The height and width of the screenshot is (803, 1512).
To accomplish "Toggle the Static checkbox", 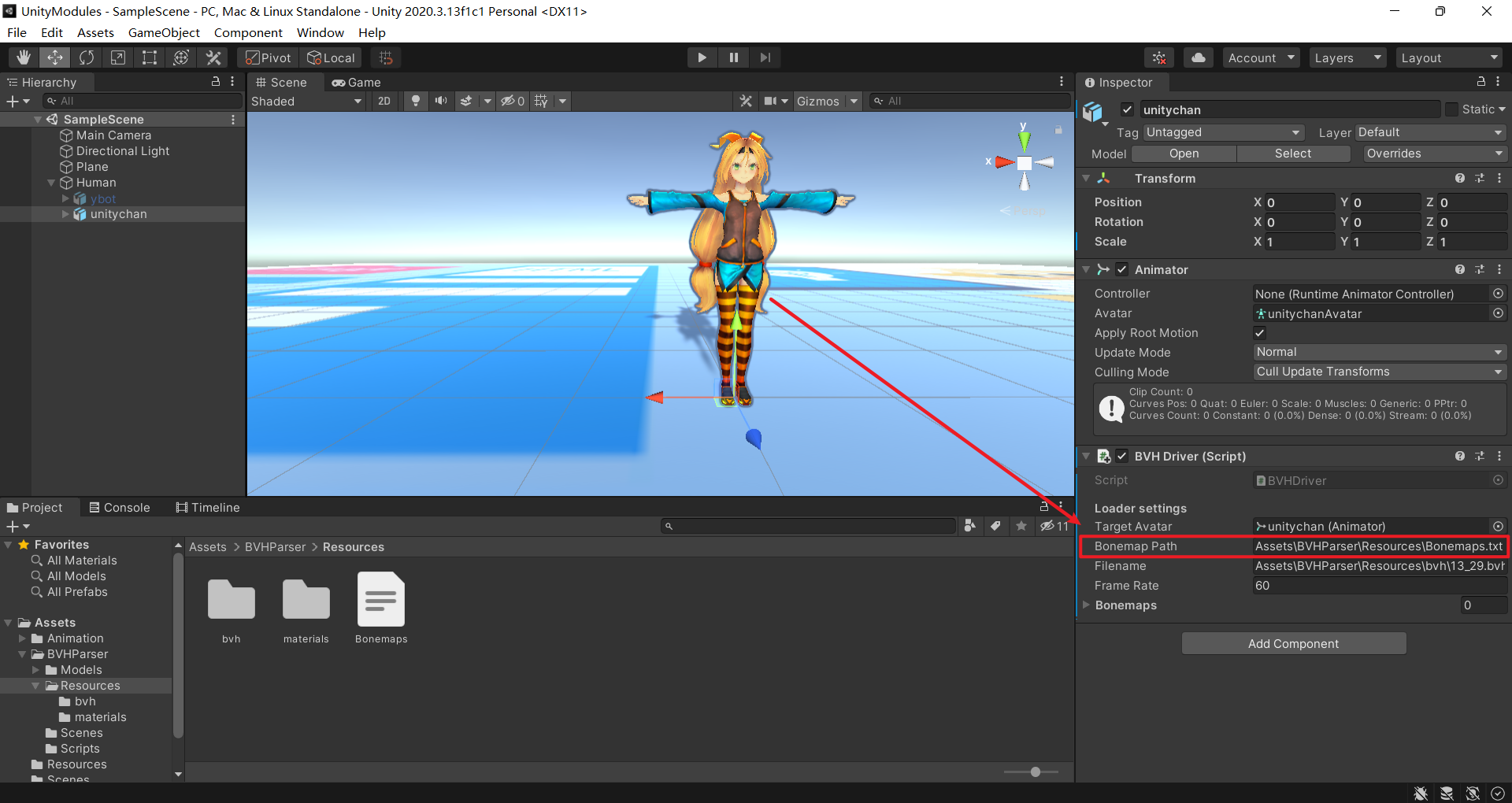I will [1452, 109].
